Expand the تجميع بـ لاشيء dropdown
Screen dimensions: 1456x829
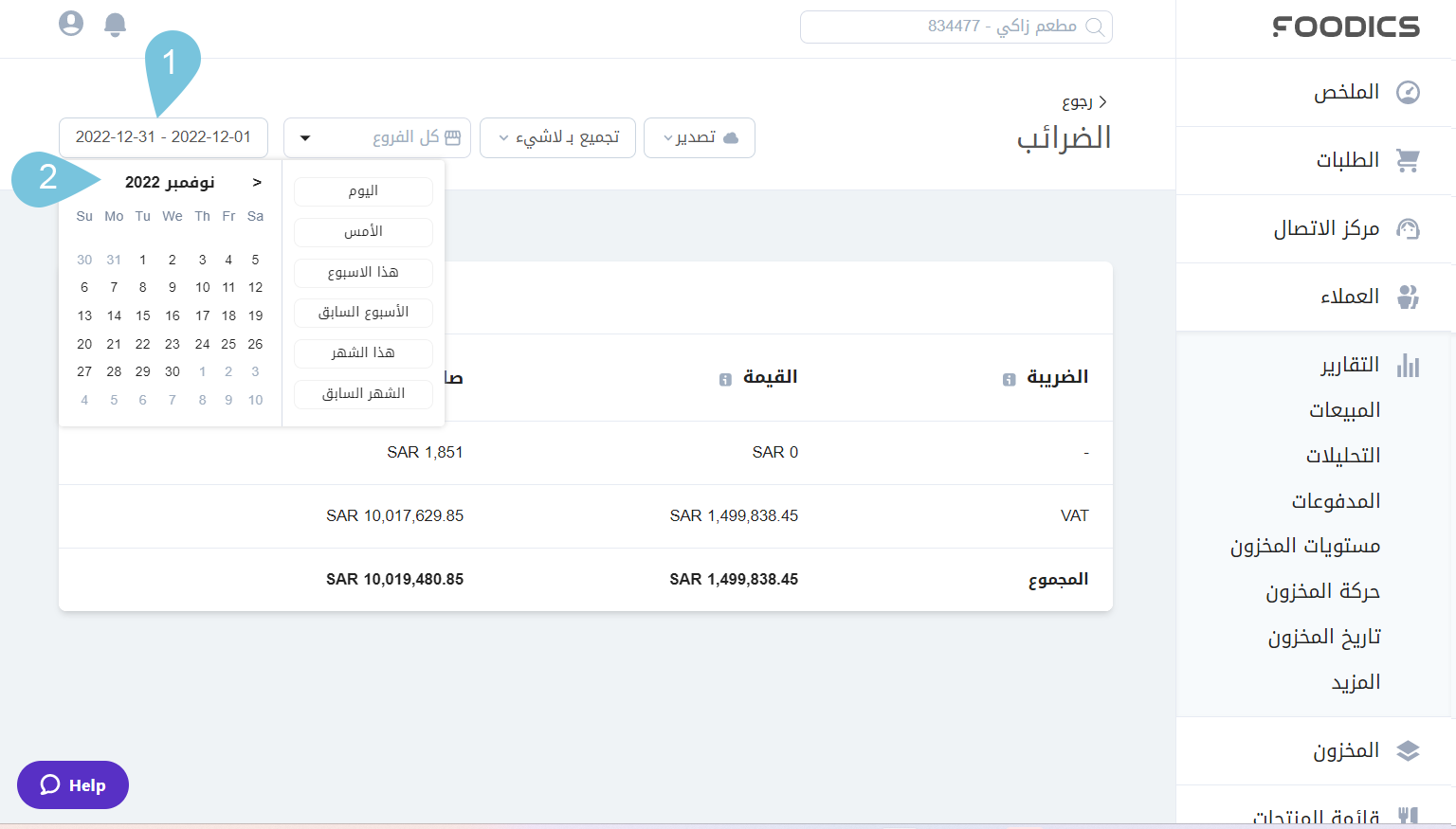pos(557,137)
